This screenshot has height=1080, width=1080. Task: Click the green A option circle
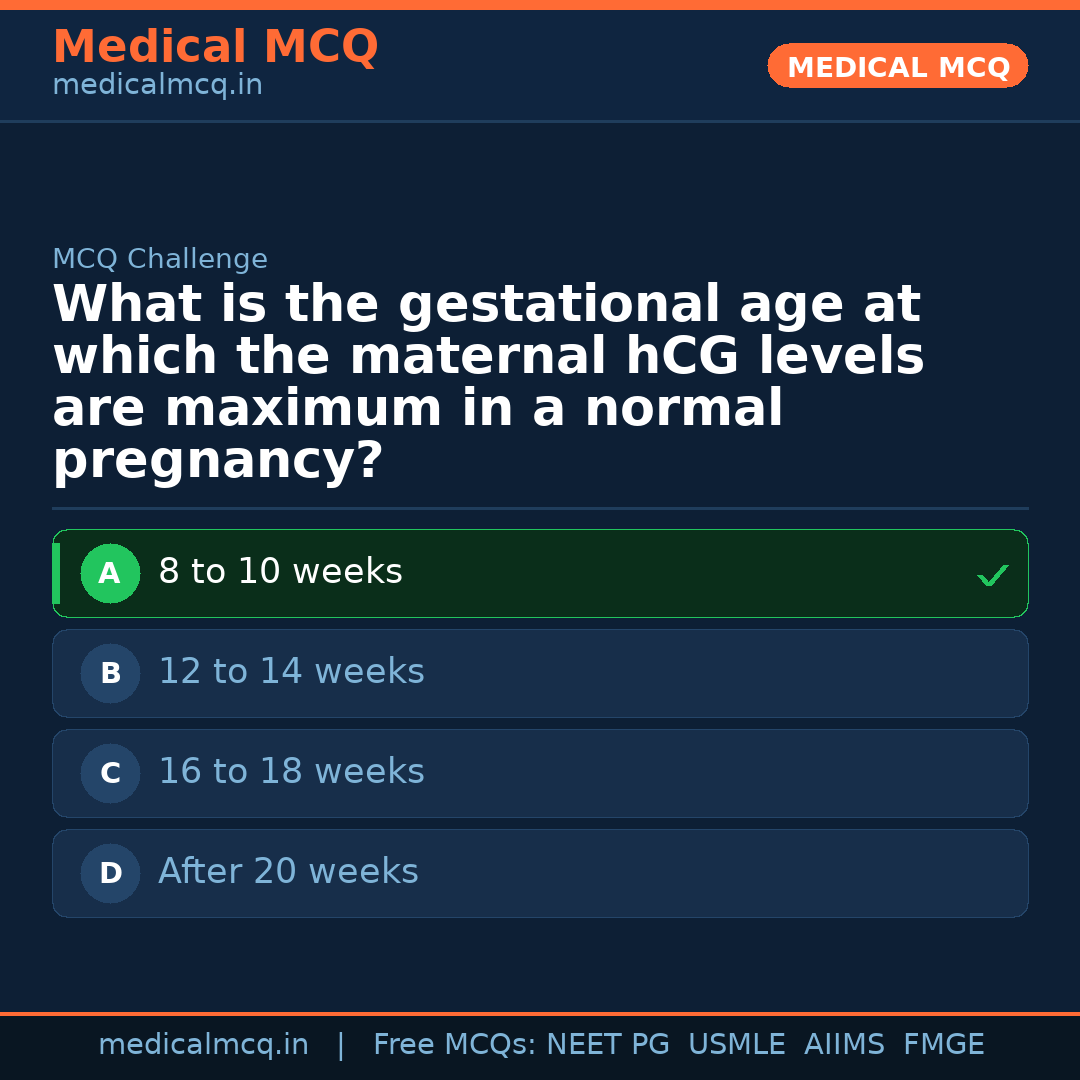click(110, 574)
